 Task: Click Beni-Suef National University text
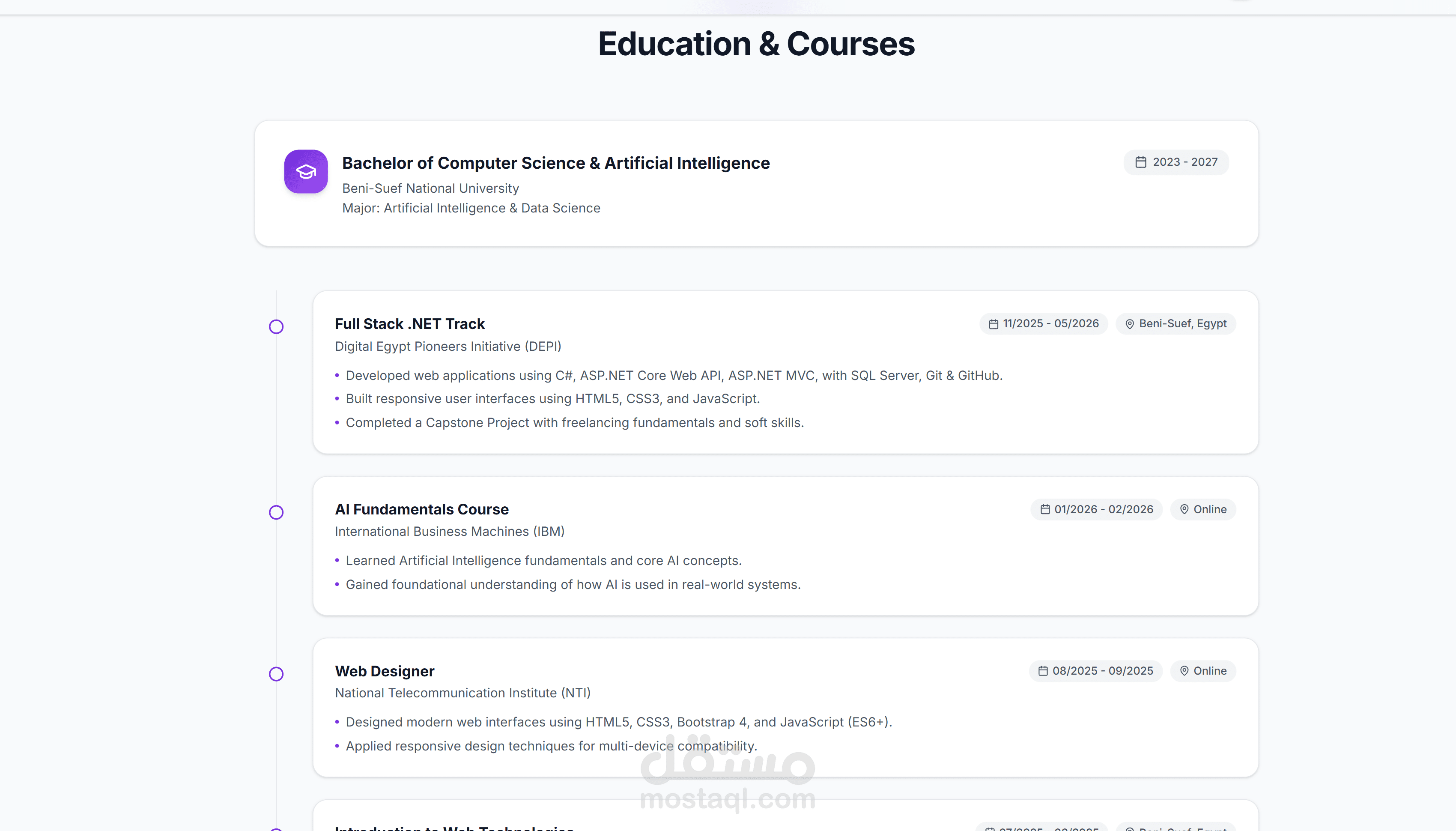click(430, 188)
